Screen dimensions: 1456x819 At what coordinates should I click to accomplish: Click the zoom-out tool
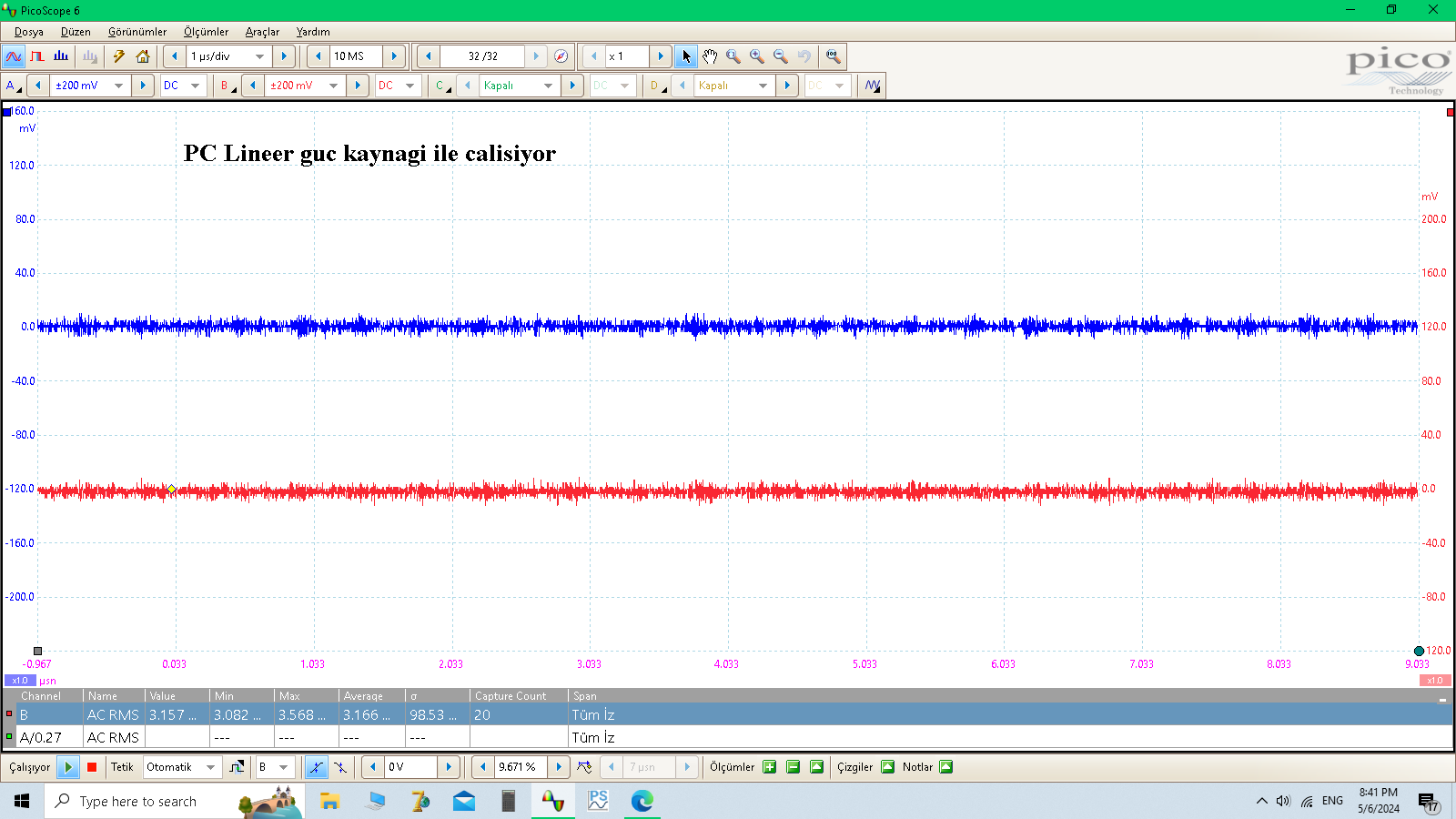tap(781, 56)
